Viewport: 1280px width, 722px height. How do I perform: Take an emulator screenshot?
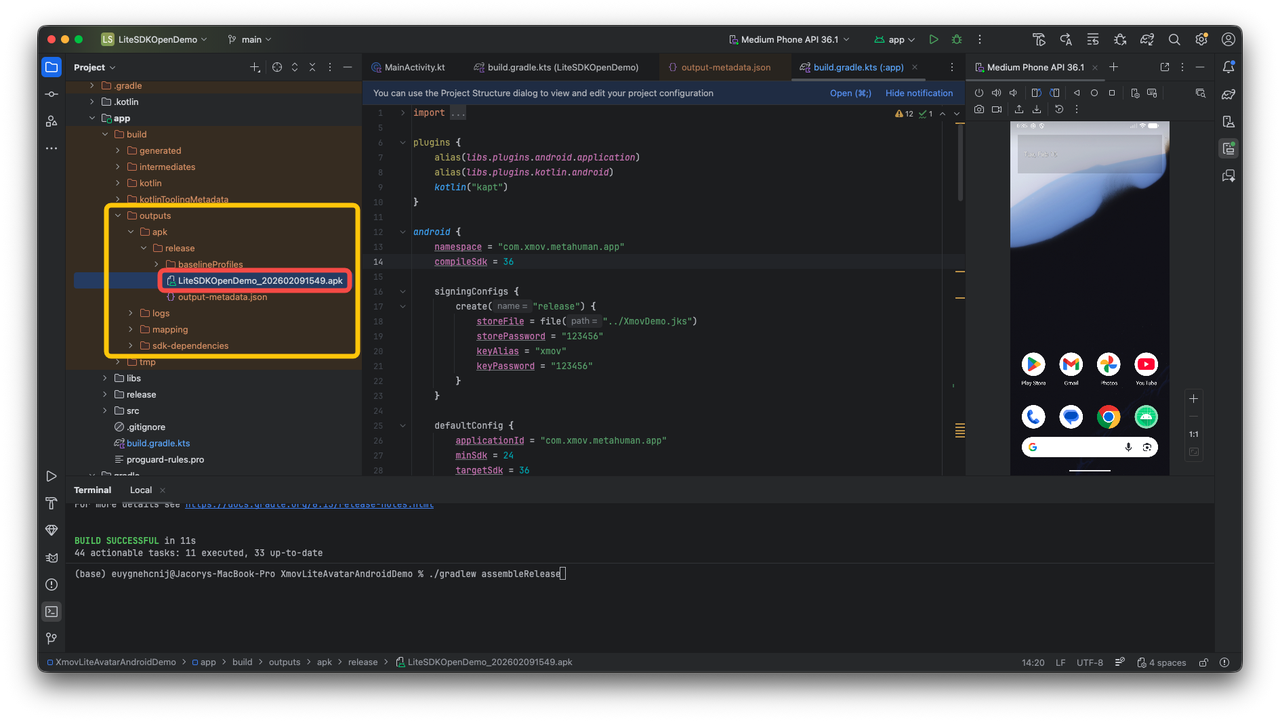pyautogui.click(x=979, y=109)
